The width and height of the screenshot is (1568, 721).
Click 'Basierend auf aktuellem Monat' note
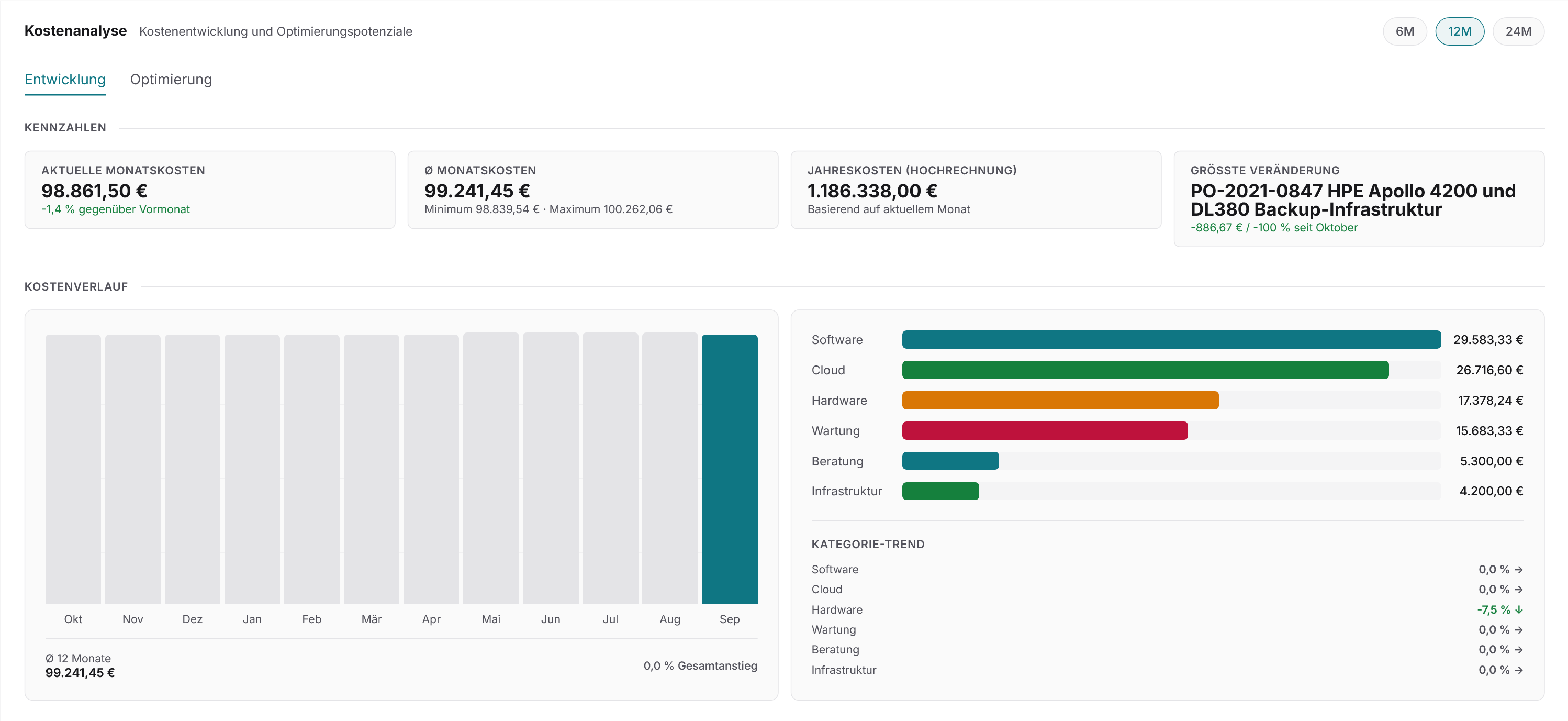pyautogui.click(x=889, y=209)
